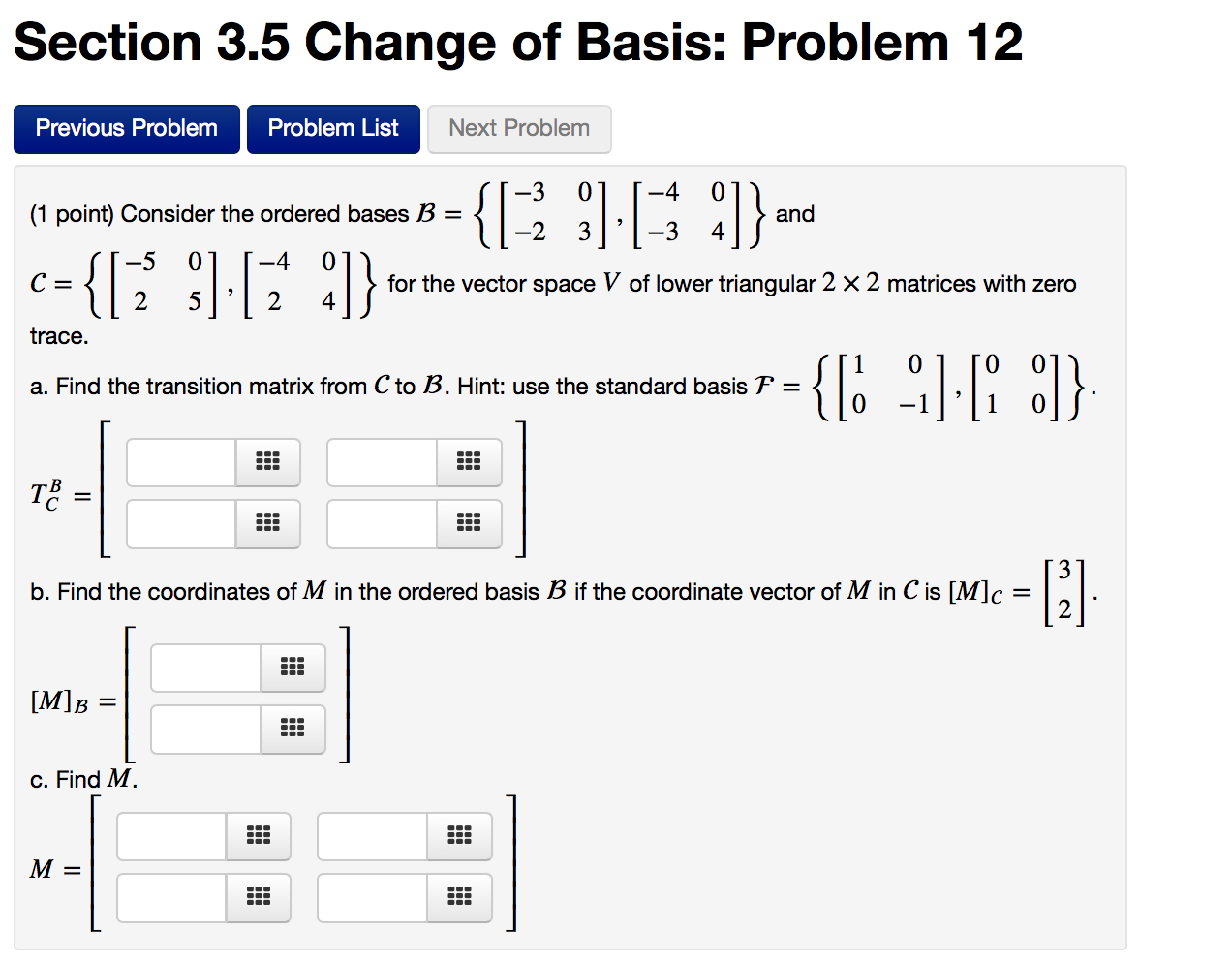Open equation editor for transition matrix bottom-right entry
This screenshot has width=1232, height=965.
tap(469, 523)
